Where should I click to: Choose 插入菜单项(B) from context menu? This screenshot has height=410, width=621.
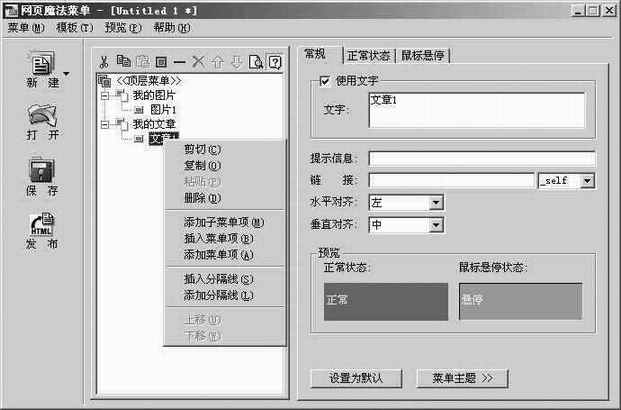tap(225, 238)
